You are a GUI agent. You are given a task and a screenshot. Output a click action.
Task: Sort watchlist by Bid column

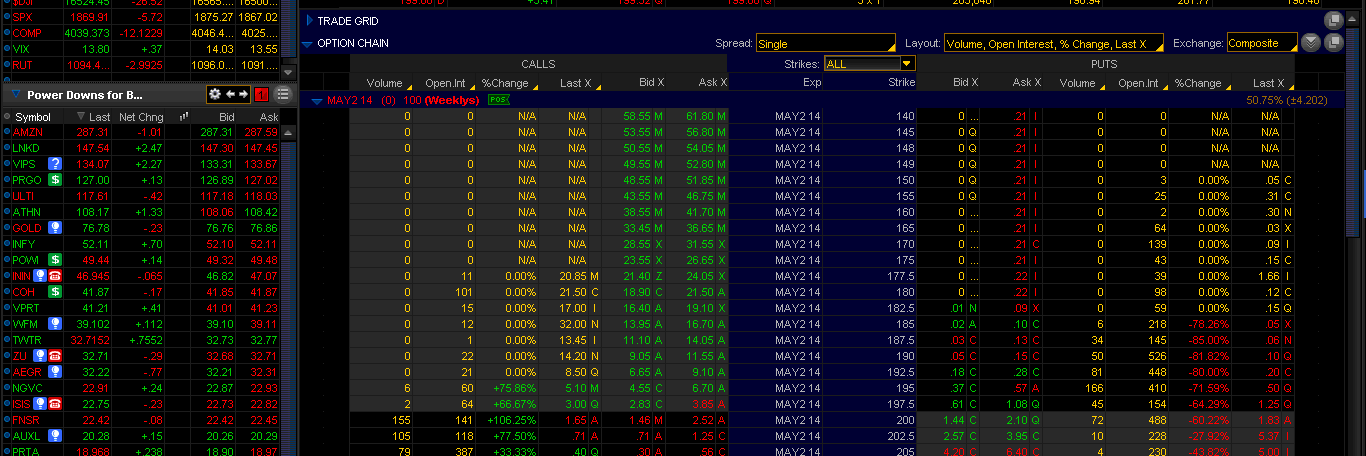click(227, 117)
